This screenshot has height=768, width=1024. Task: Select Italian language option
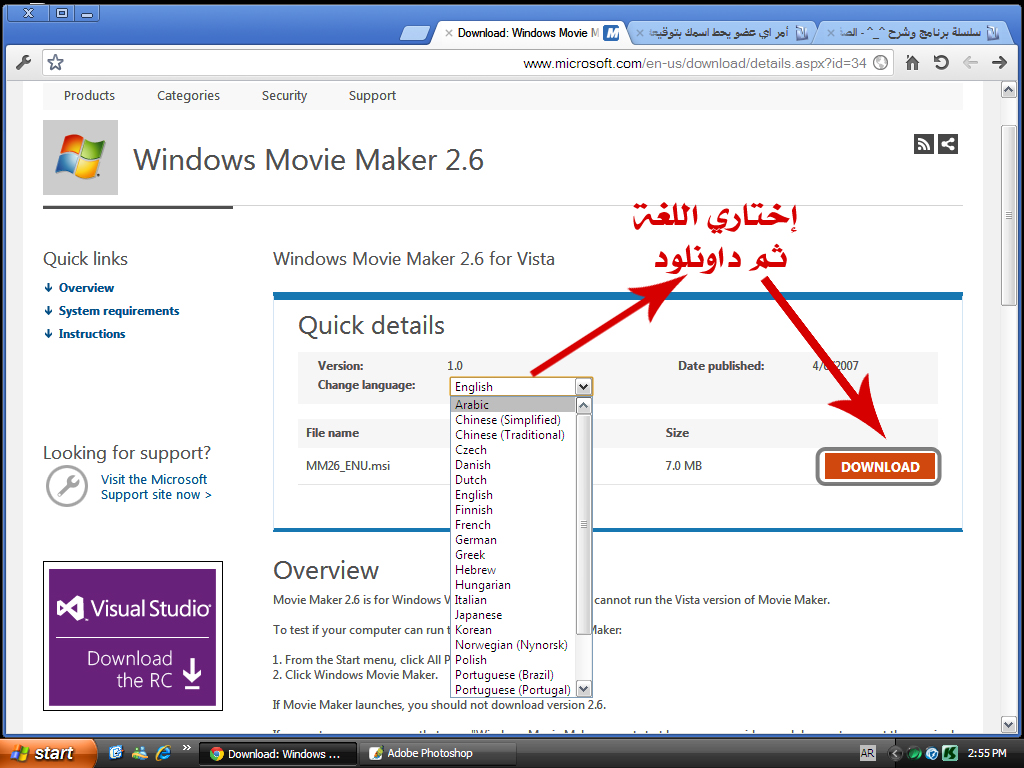pos(513,600)
